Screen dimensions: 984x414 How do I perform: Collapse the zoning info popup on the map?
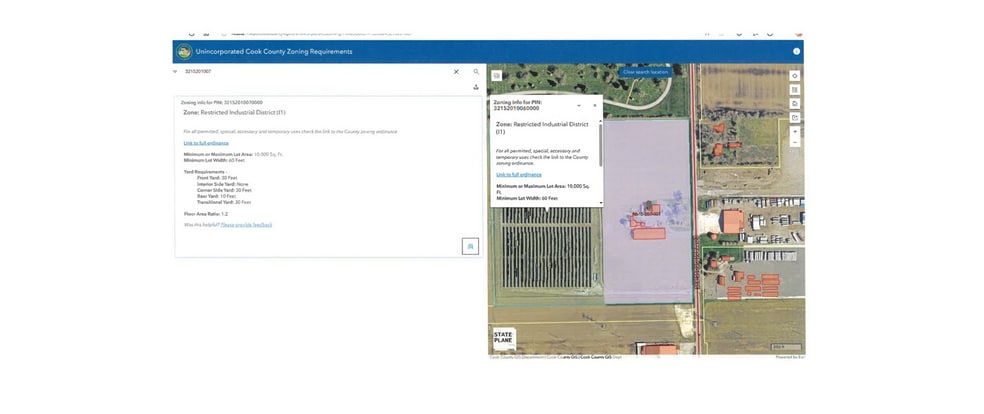[x=578, y=104]
